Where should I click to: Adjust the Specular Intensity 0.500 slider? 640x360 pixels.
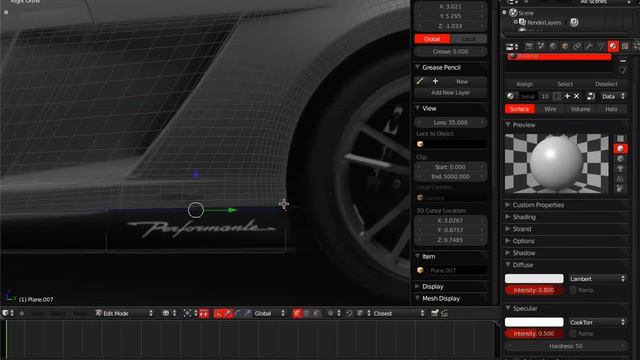[x=534, y=333]
